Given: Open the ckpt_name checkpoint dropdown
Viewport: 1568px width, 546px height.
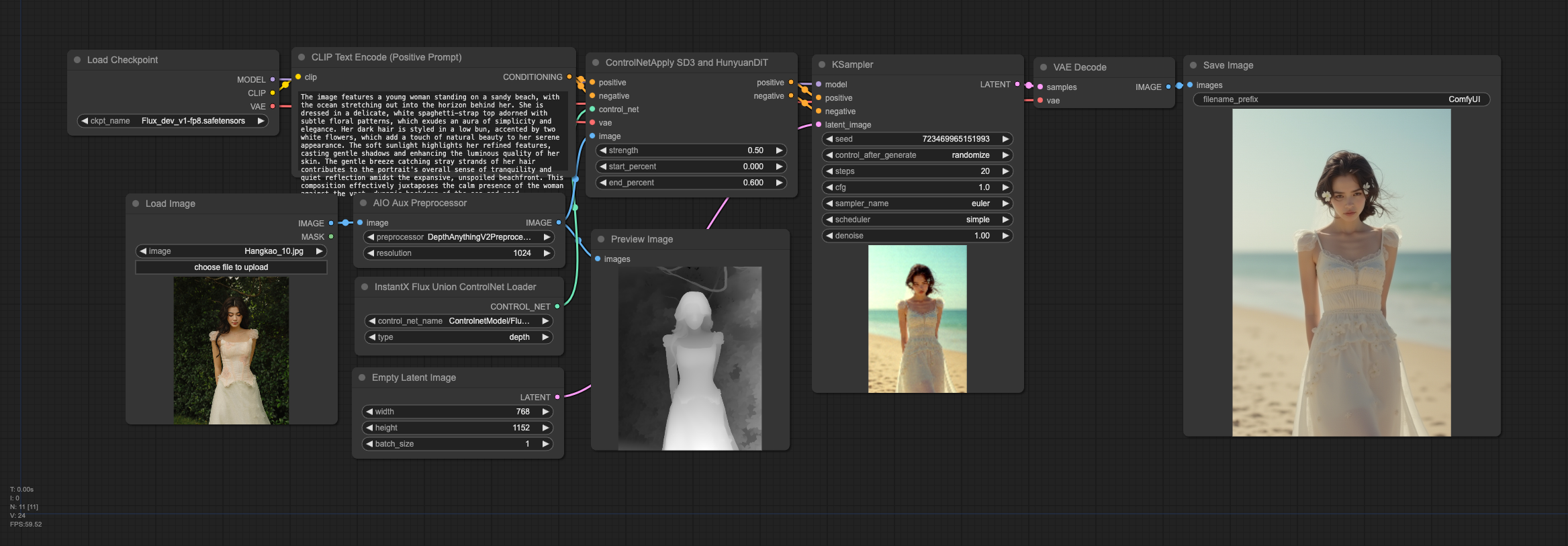Looking at the screenshot, I should click(x=173, y=121).
